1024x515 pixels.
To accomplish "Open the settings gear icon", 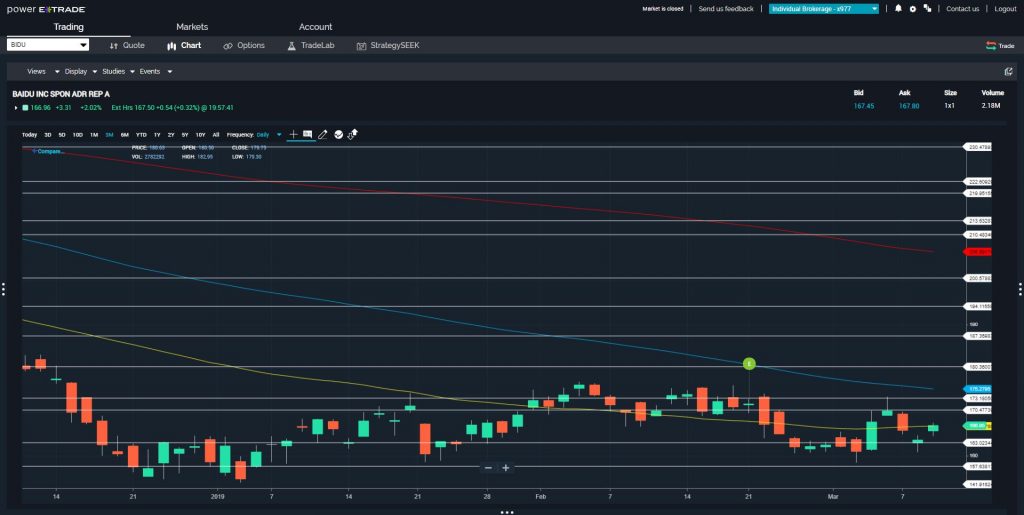I will [x=913, y=9].
